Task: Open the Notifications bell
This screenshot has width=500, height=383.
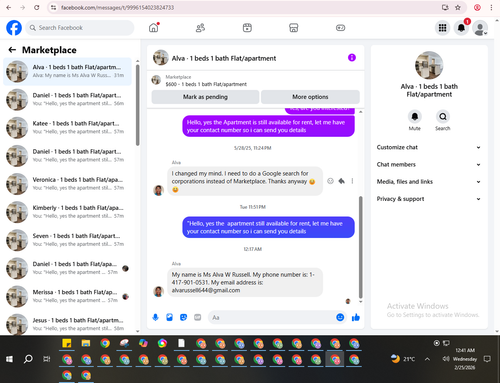Action: tap(461, 28)
